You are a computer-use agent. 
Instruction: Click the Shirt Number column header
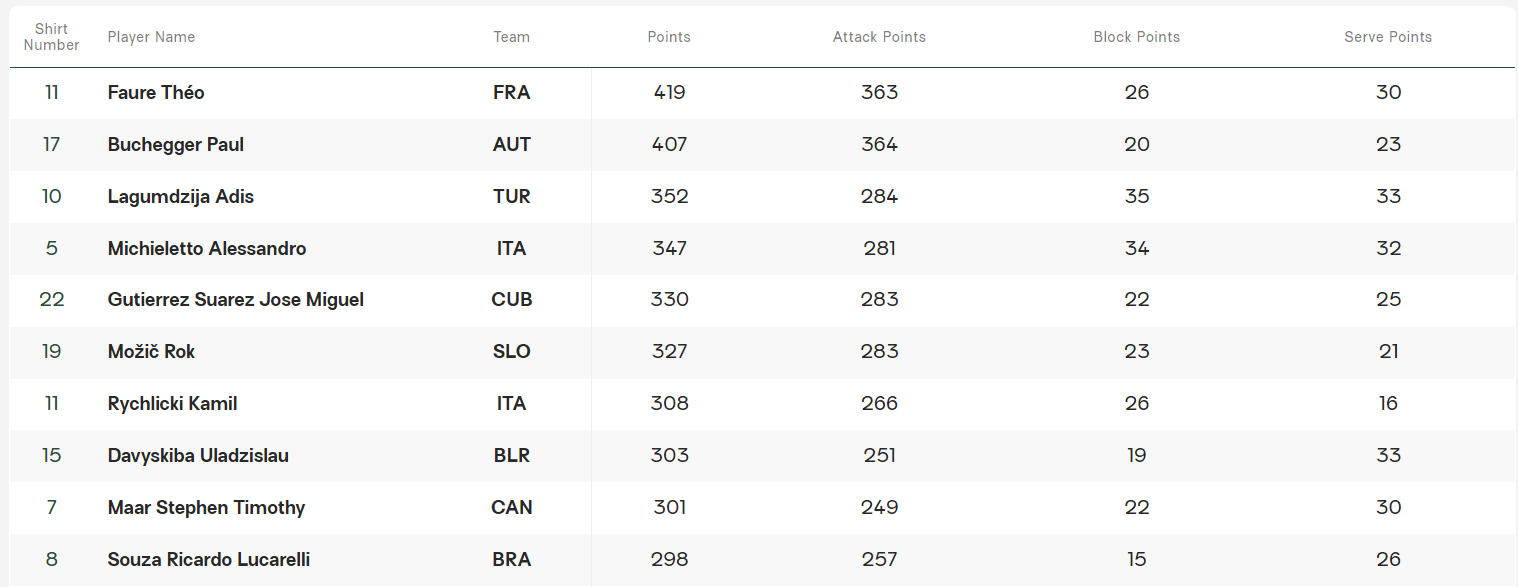pyautogui.click(x=52, y=37)
